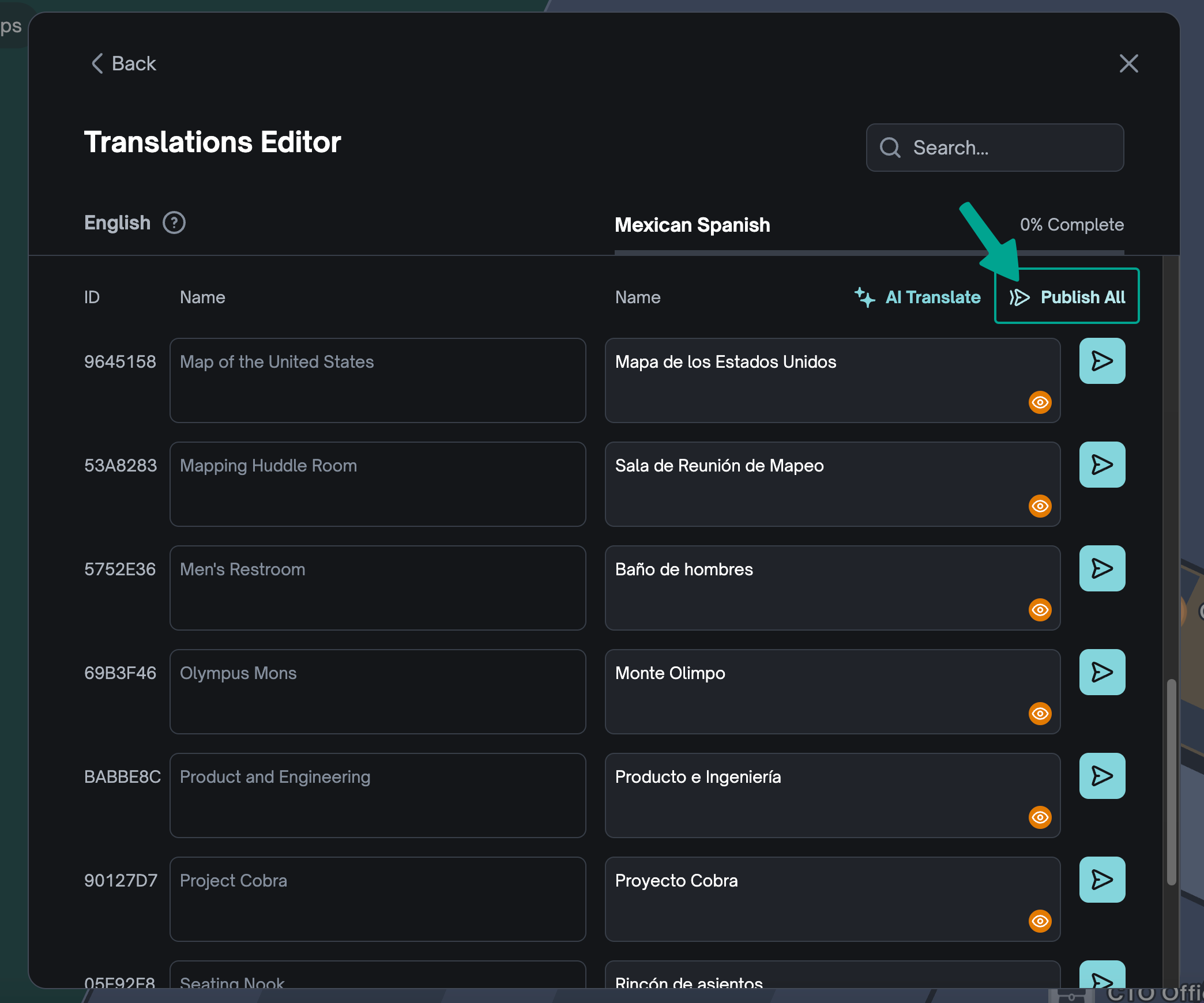Publish the Mapa de los Estados Unidos translation
Screen dimensions: 1204x1003
point(1102,361)
